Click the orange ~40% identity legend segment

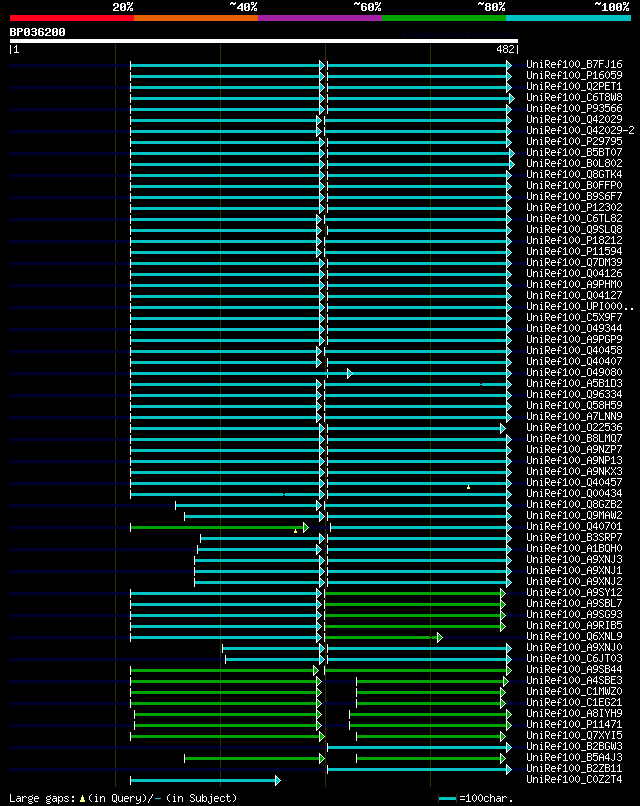point(196,18)
